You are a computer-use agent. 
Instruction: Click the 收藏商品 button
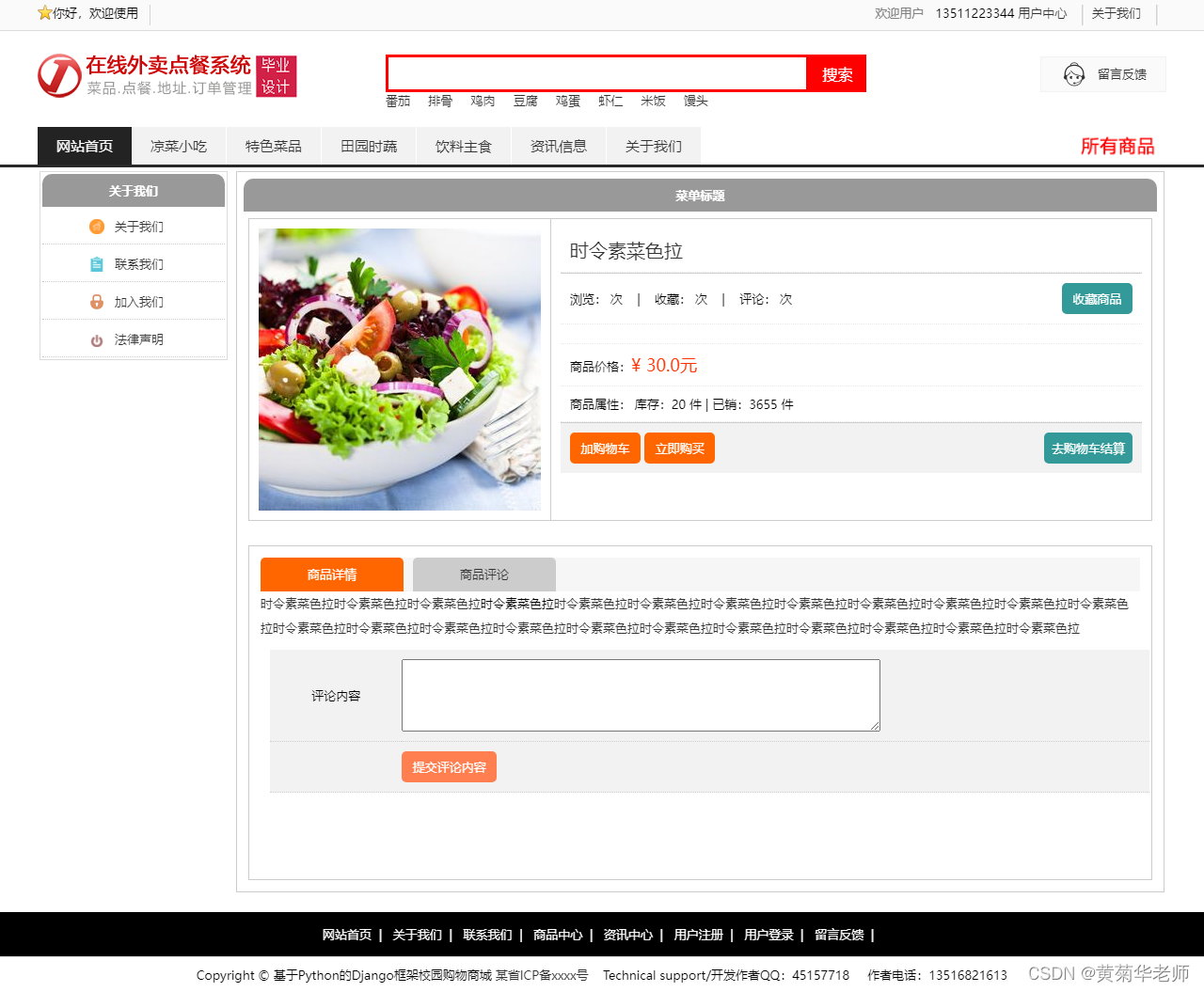pos(1097,298)
